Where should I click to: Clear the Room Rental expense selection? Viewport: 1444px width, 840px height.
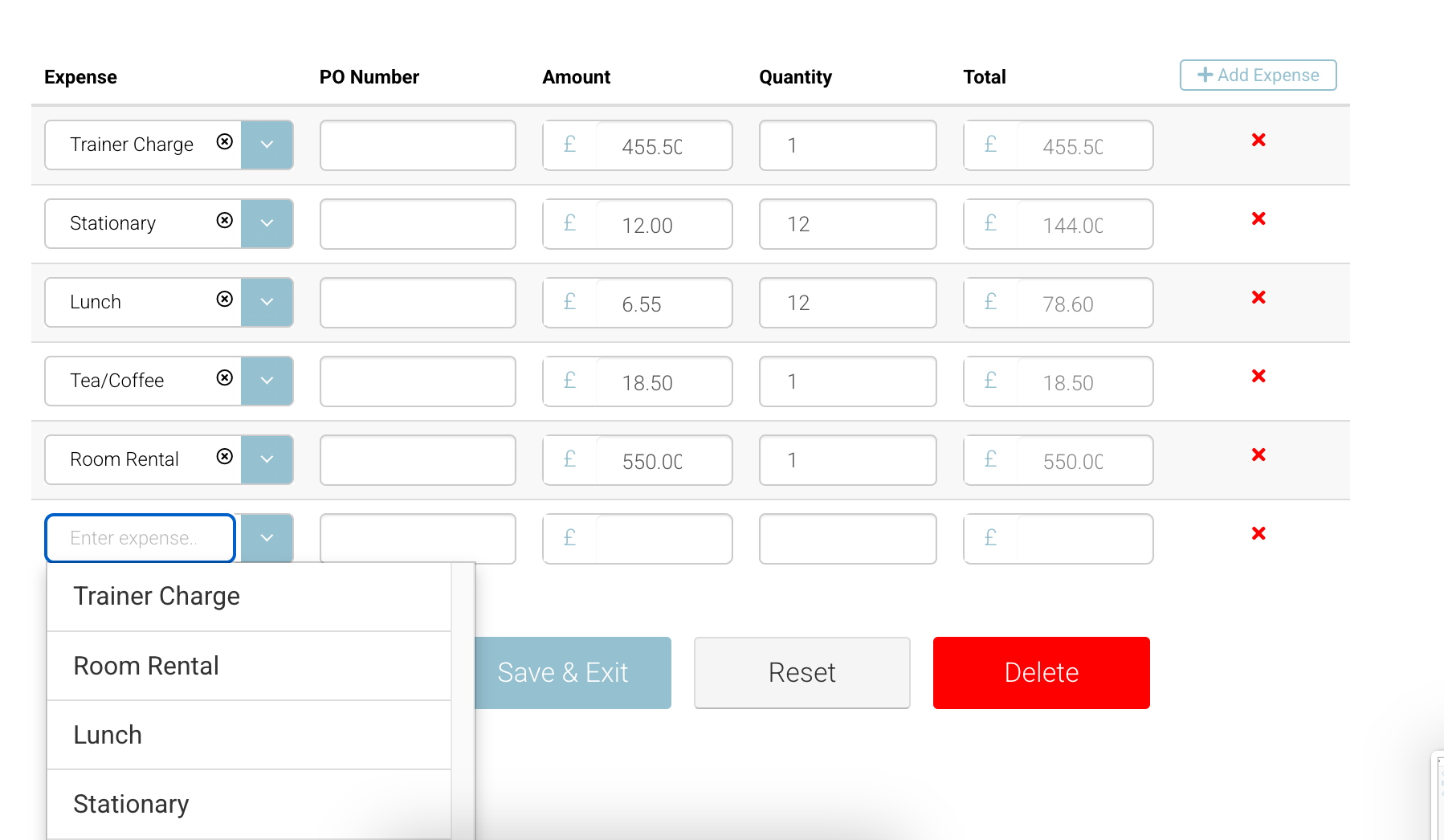225,457
